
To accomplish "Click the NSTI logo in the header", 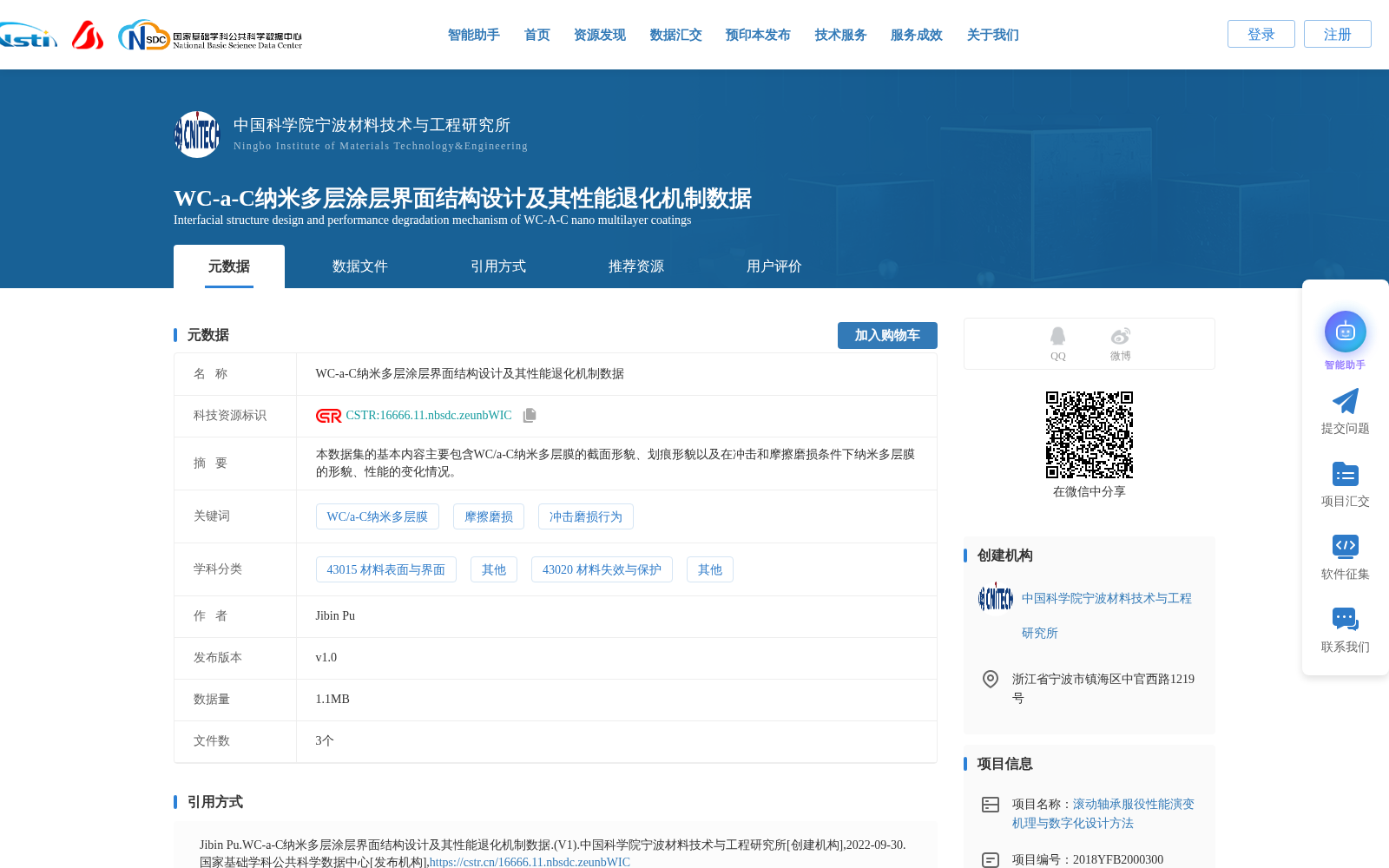I will [28, 36].
